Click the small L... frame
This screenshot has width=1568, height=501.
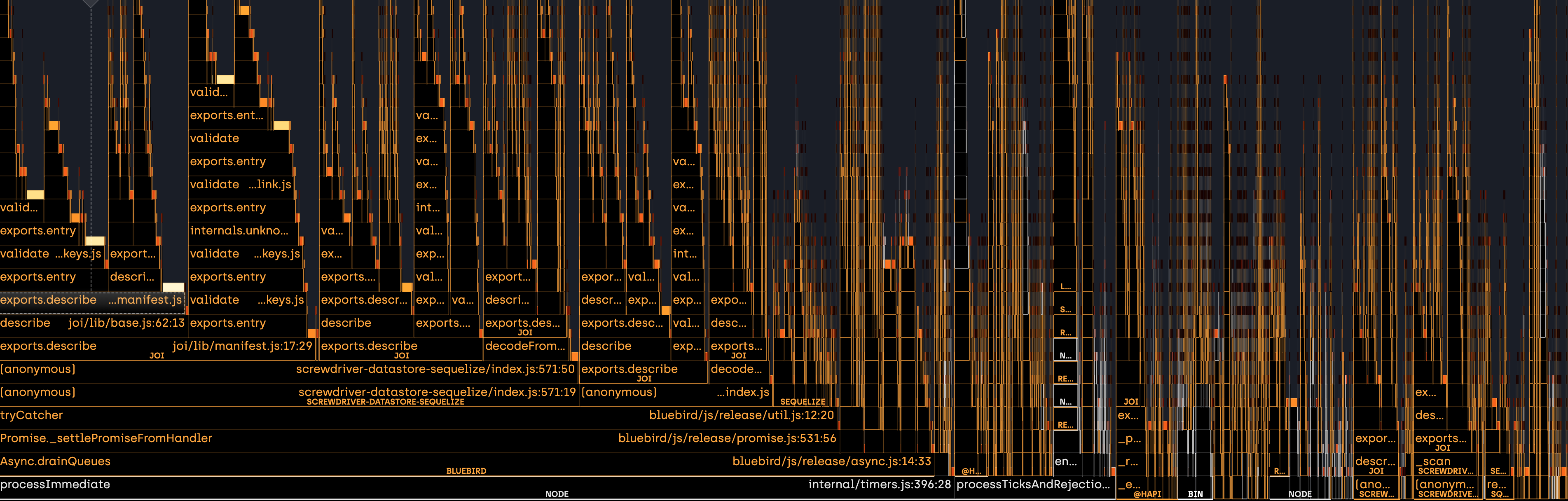click(x=1065, y=280)
